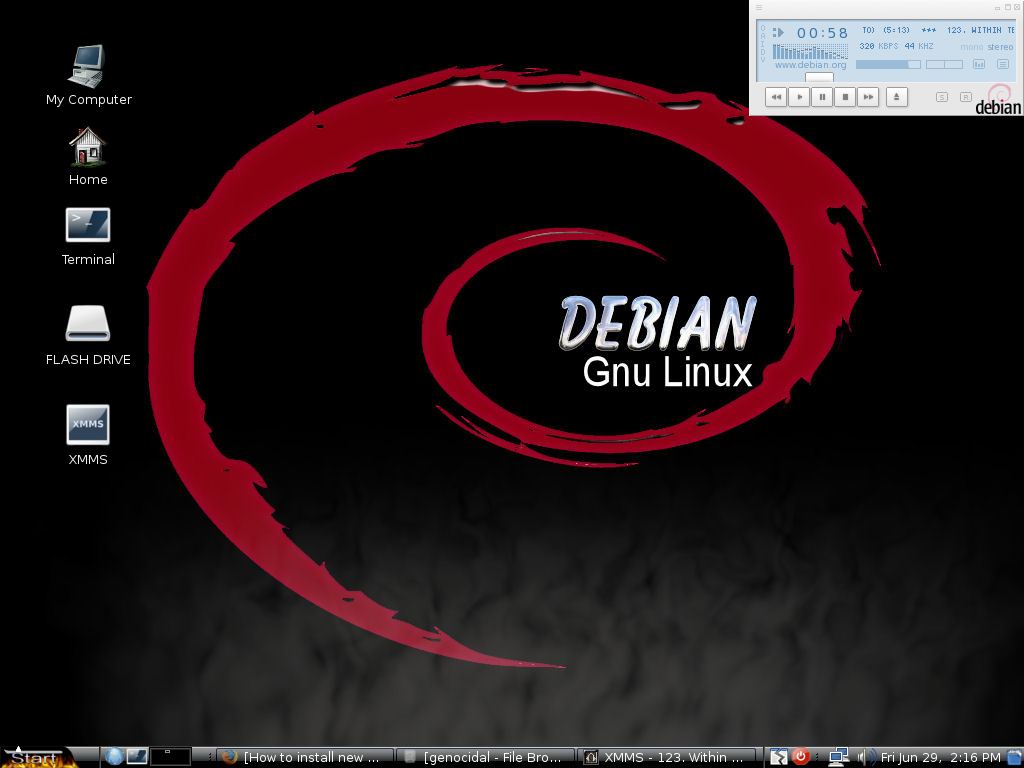Switch to the 'How to install new' Firefox window

[304, 757]
